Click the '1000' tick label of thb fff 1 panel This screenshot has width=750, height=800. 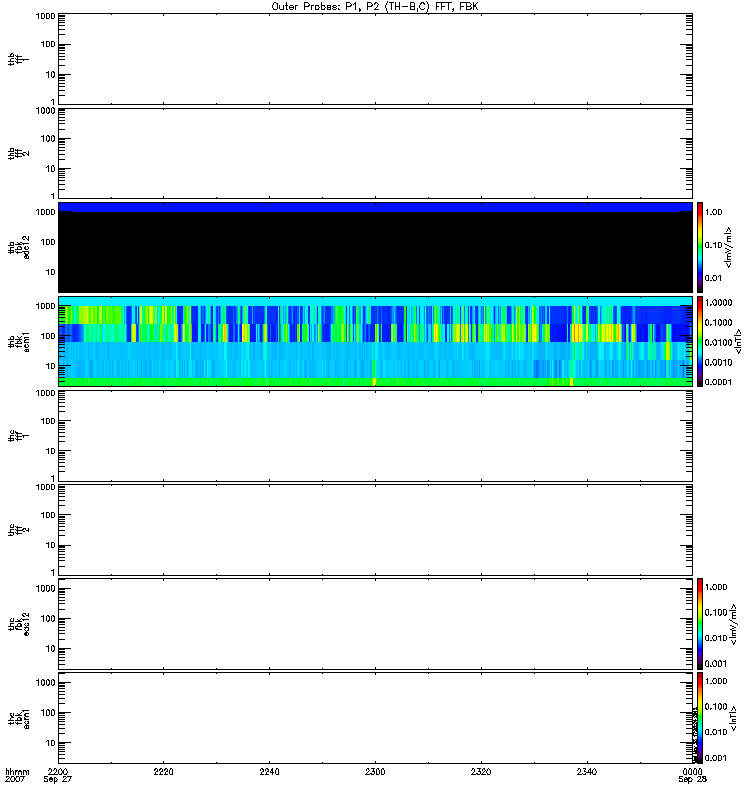pyautogui.click(x=45, y=16)
